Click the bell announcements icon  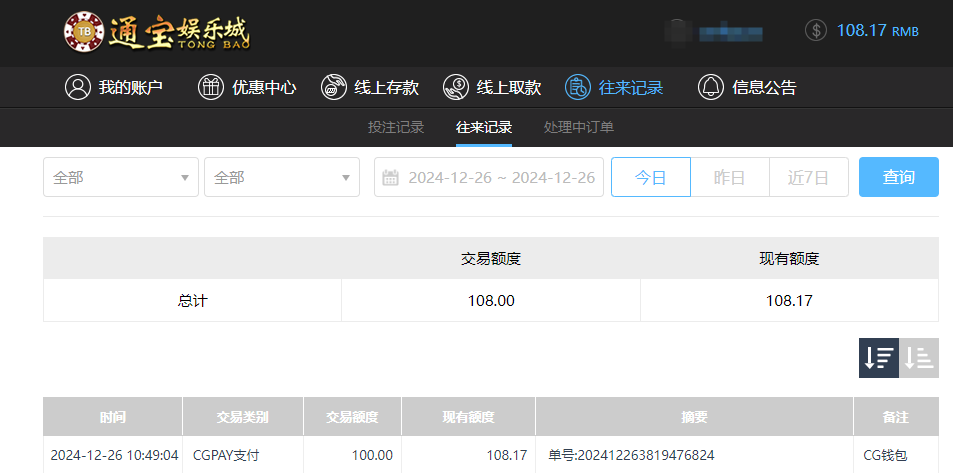pyautogui.click(x=710, y=88)
